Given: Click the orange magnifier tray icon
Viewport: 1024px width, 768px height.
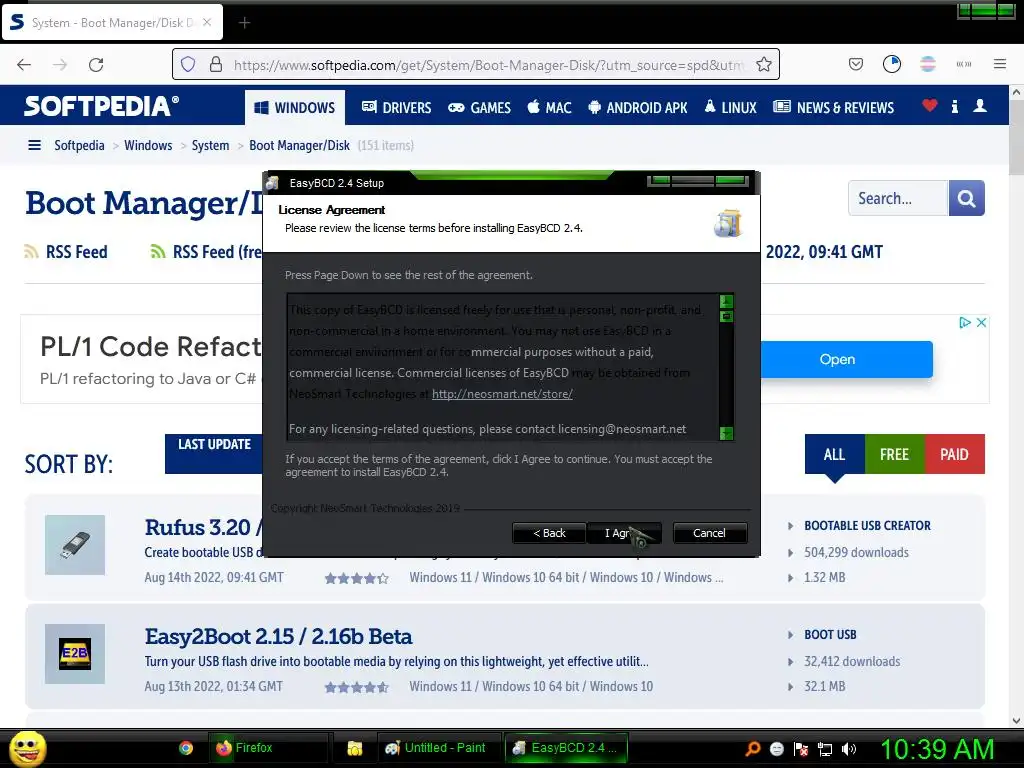Looking at the screenshot, I should click(752, 749).
